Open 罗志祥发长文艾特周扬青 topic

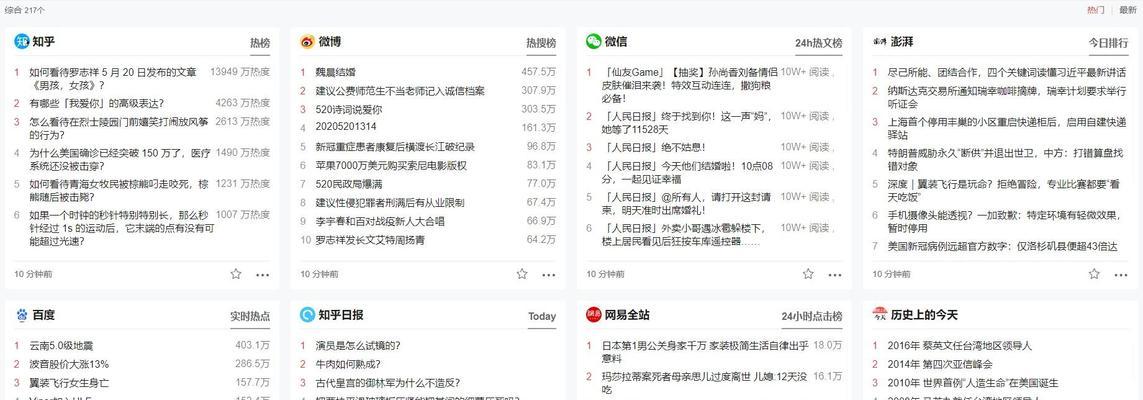(x=370, y=240)
